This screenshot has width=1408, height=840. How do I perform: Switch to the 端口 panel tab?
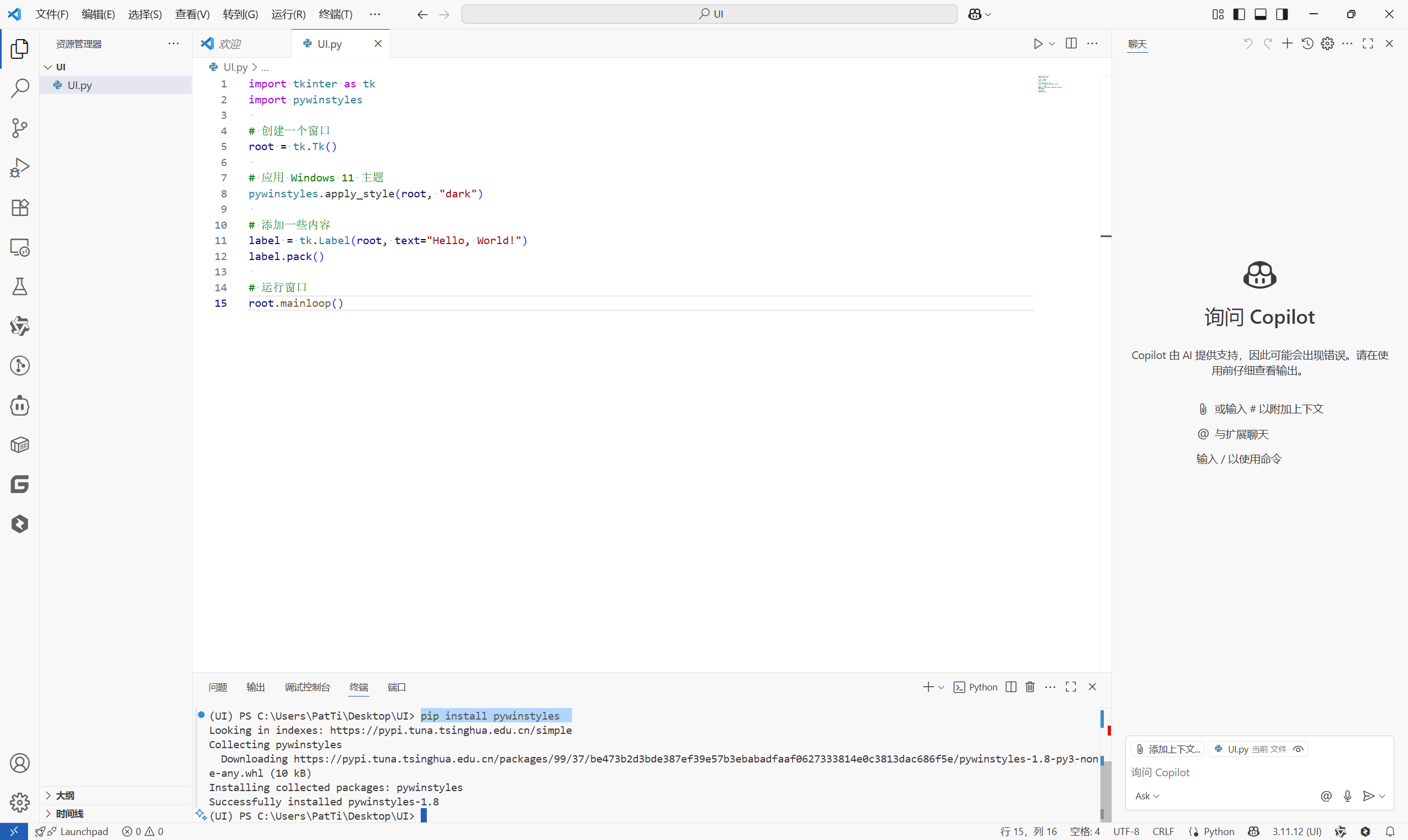[397, 687]
